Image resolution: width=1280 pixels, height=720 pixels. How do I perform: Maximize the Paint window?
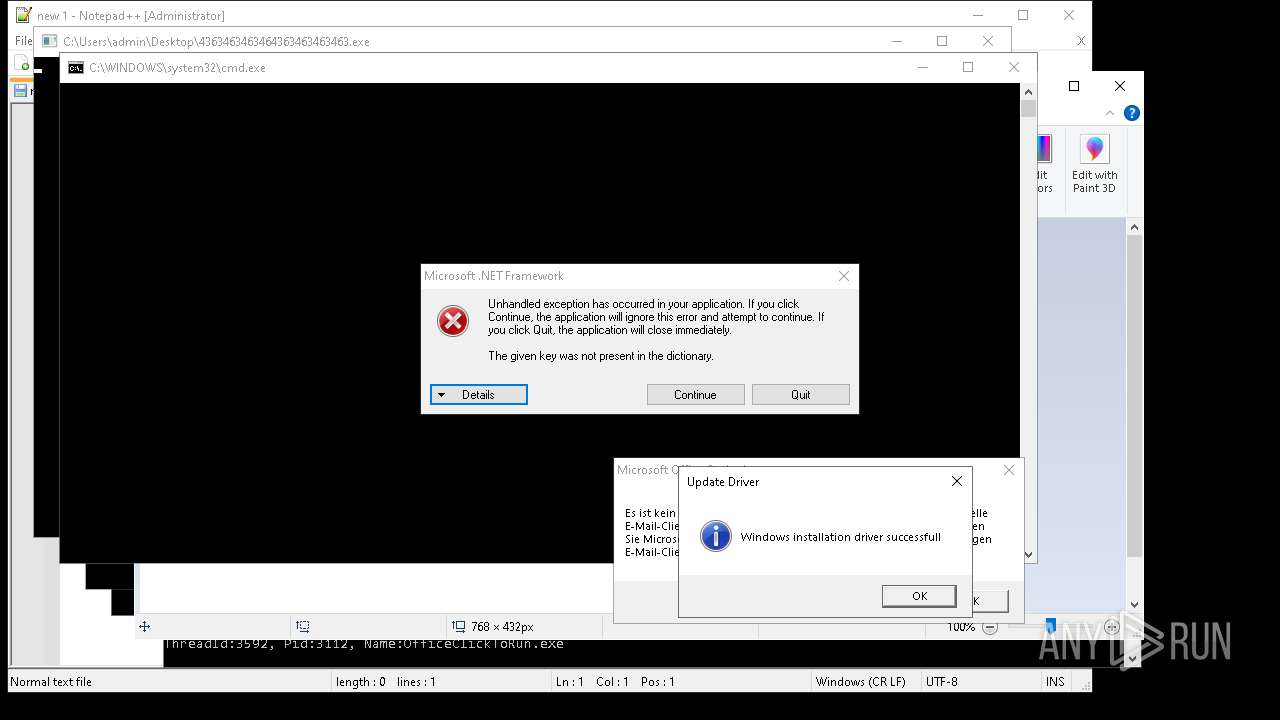(1074, 86)
